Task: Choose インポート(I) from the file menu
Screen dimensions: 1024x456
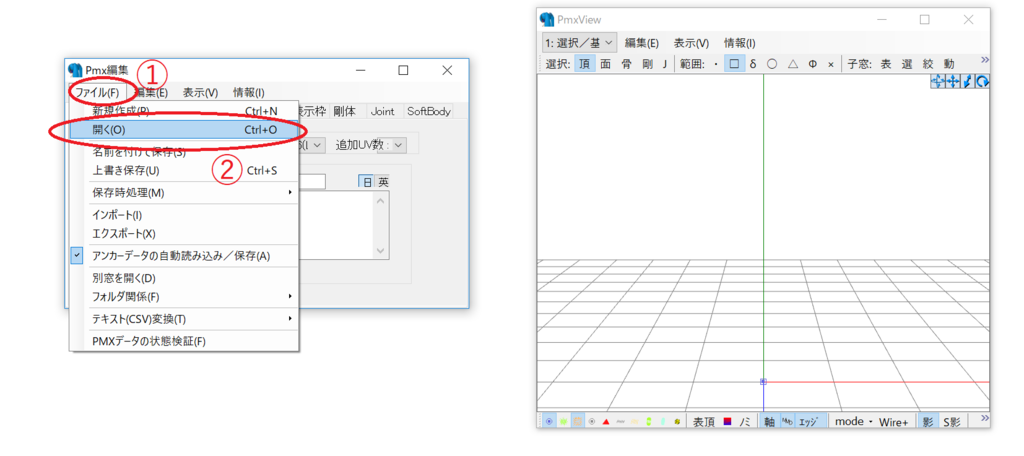Action: coord(185,215)
